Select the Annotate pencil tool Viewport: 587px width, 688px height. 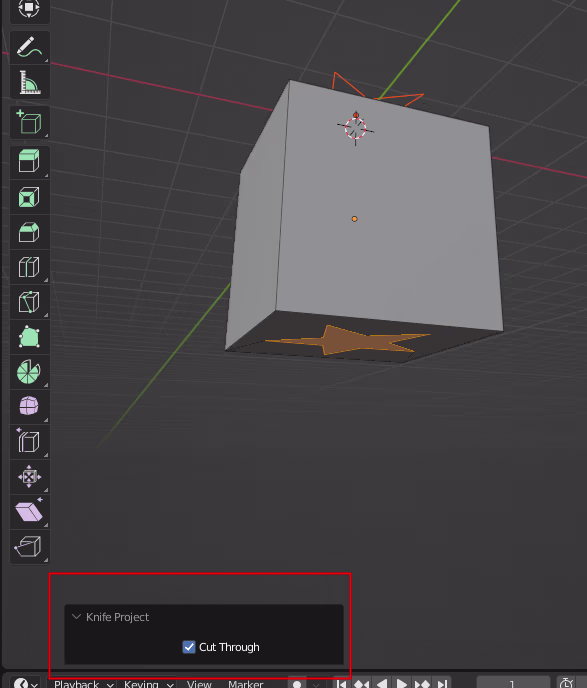29,47
